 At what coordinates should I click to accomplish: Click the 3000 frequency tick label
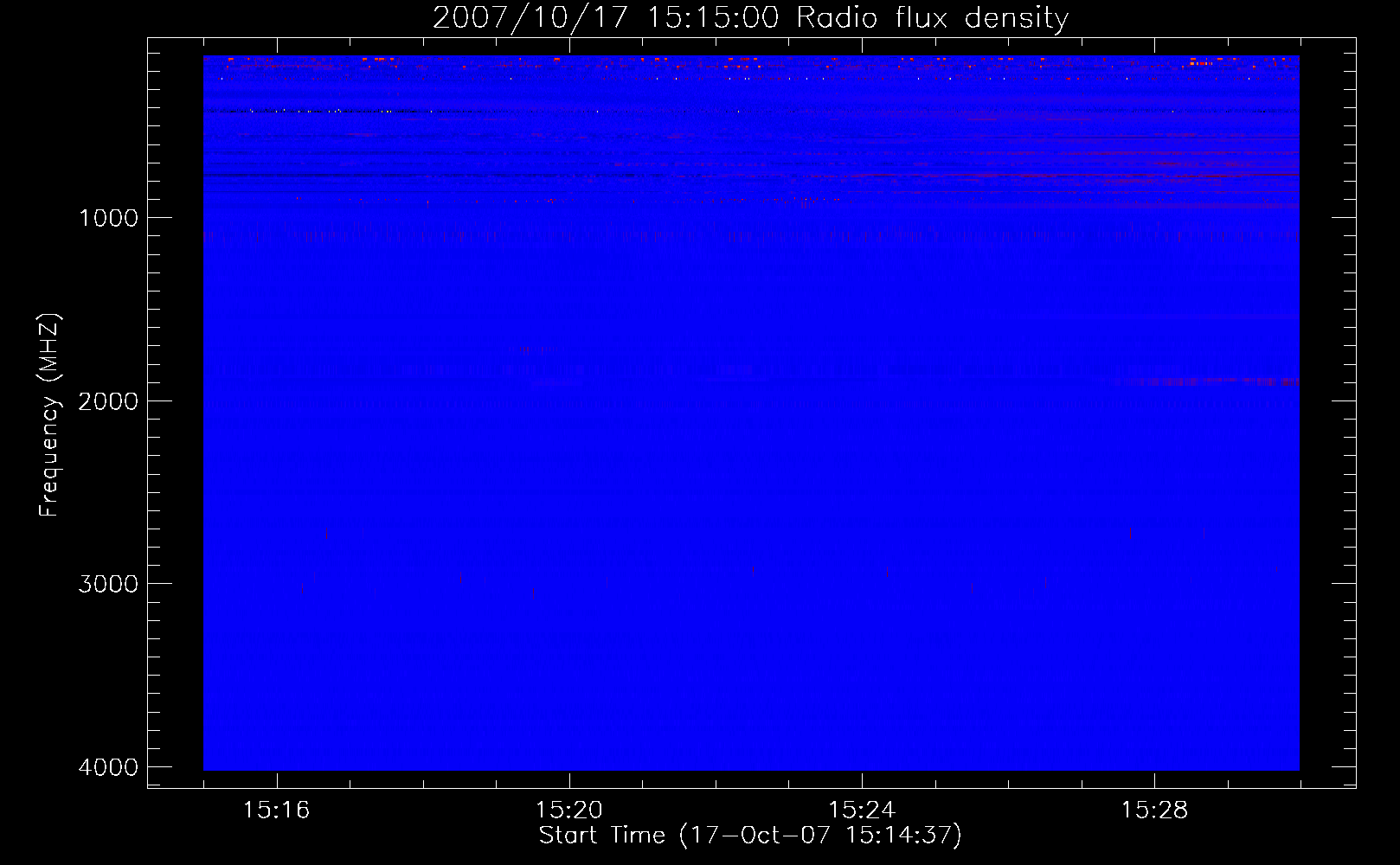tap(108, 584)
